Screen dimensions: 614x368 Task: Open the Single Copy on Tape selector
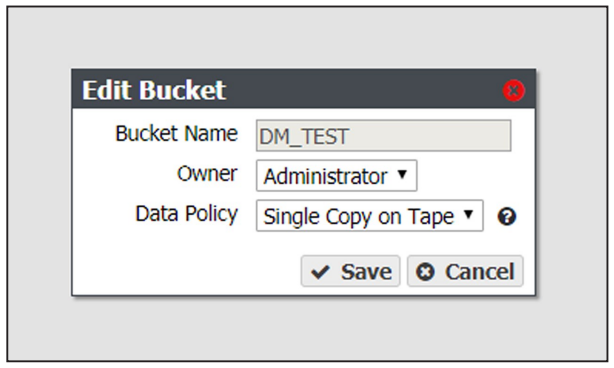tap(370, 216)
